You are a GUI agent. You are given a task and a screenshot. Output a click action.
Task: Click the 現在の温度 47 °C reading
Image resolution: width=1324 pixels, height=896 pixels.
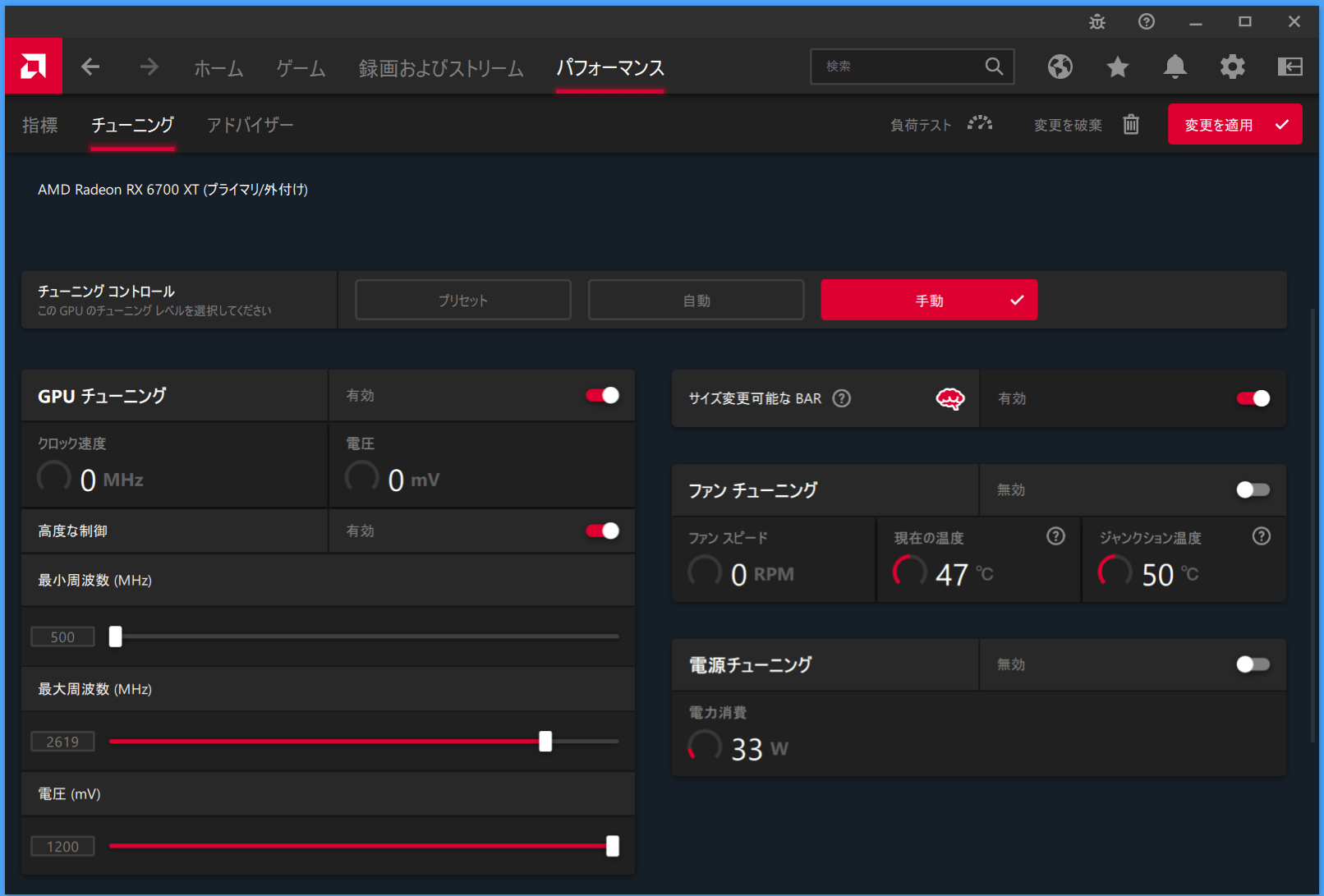(x=944, y=573)
